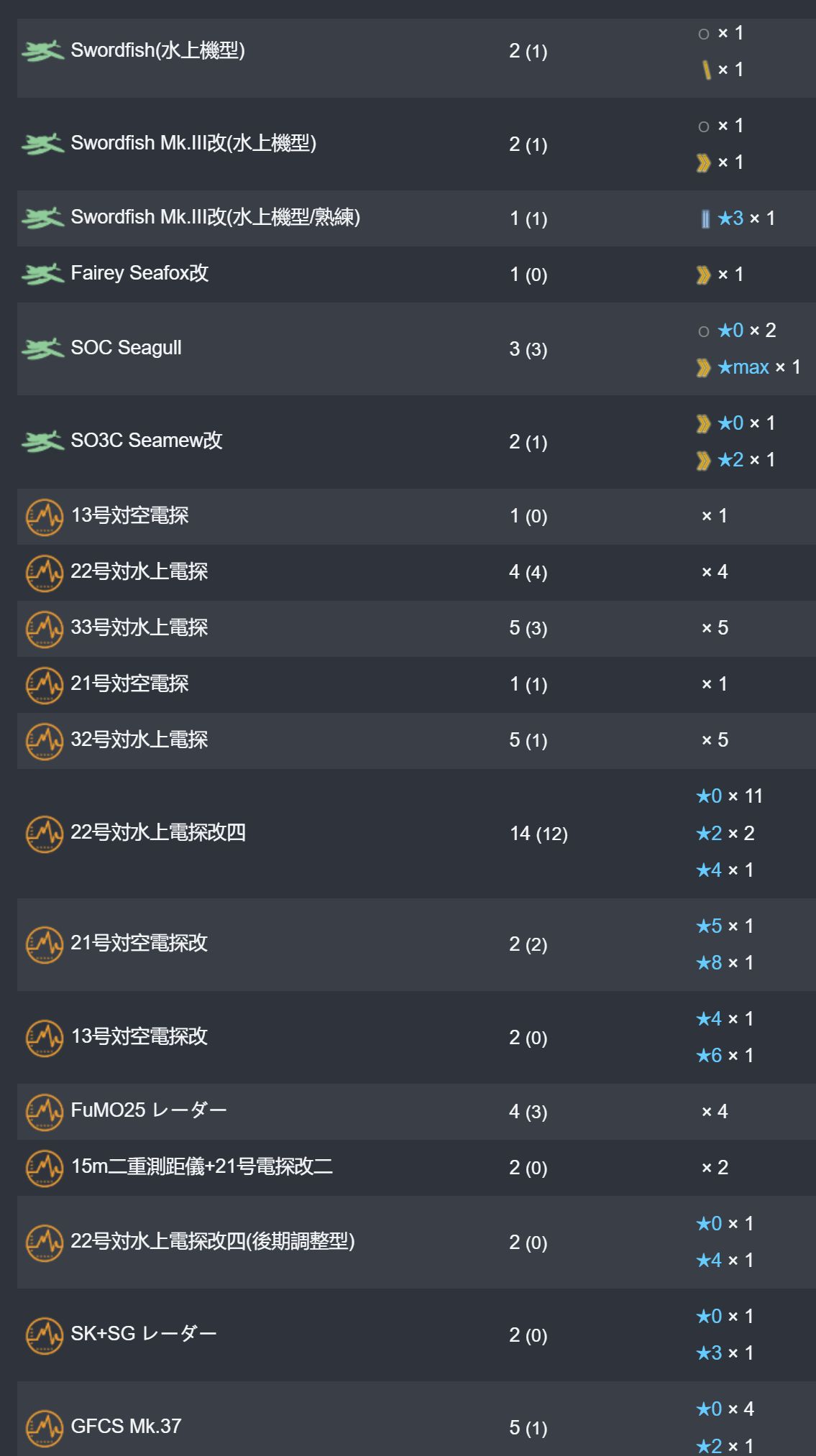Click the seaplane icon next to Fairey Seafox改
816x1456 pixels.
[x=42, y=274]
